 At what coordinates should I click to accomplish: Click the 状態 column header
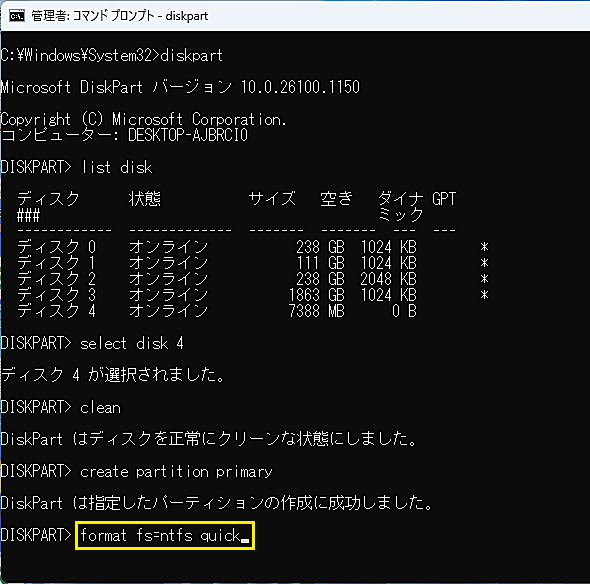[x=145, y=199]
